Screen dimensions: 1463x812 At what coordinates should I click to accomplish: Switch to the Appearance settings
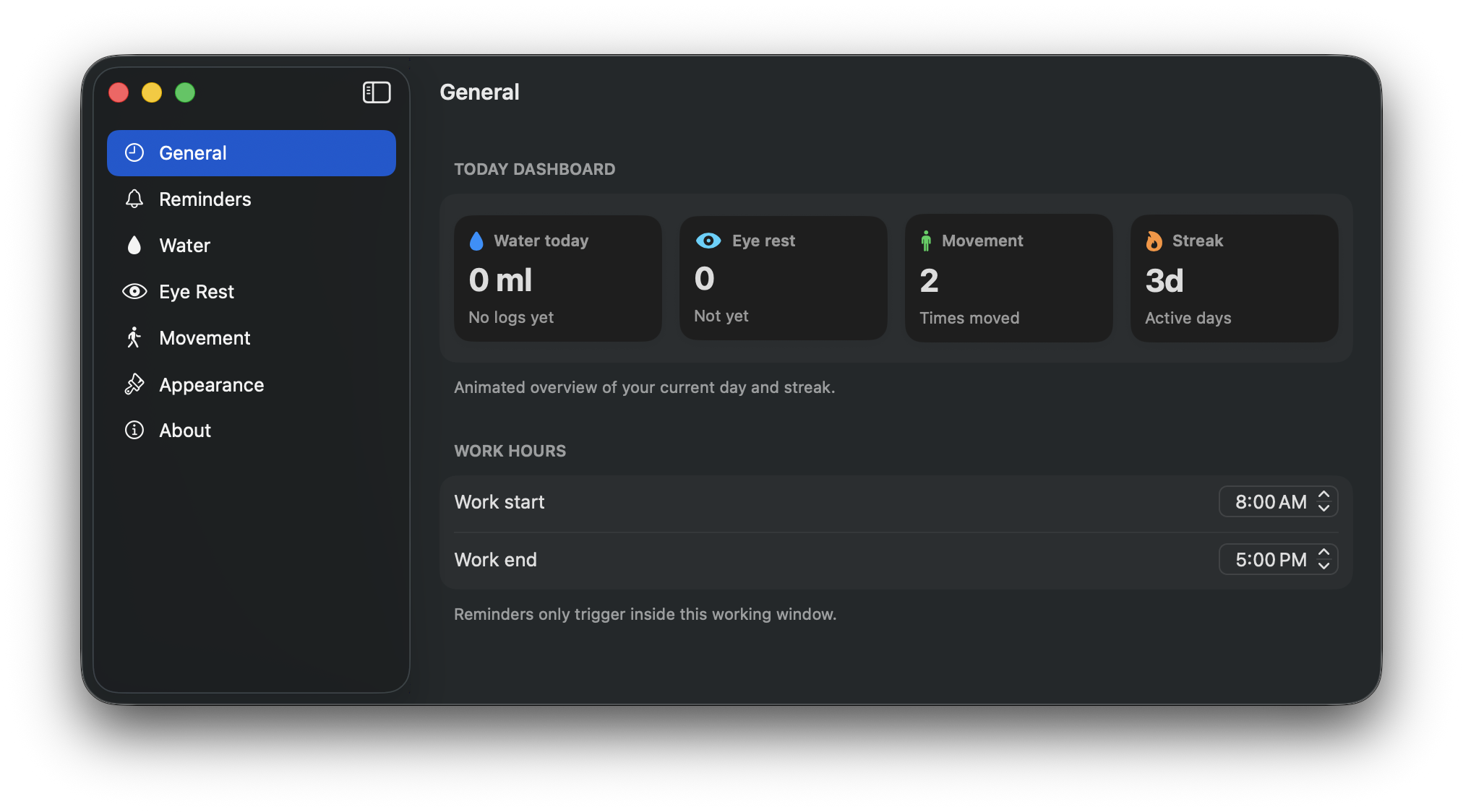tap(211, 384)
